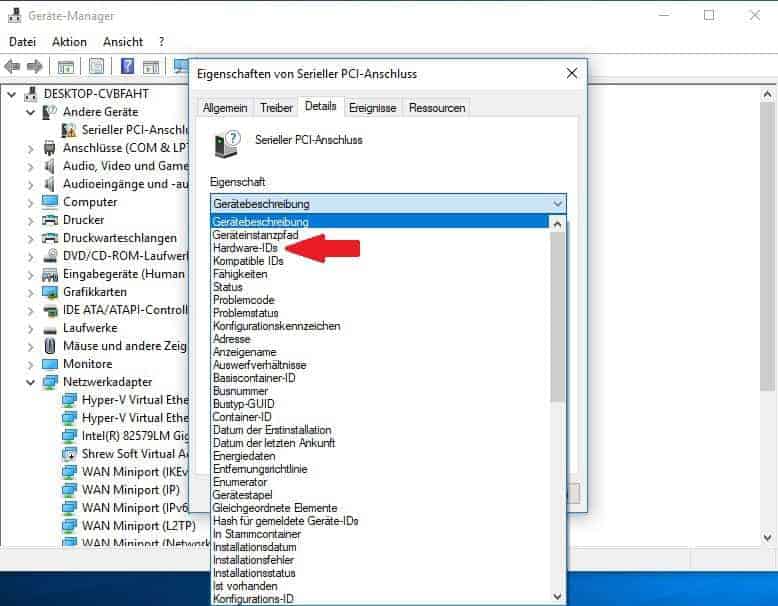The image size is (778, 606).
Task: Click the Serieller PCI-Anschluss warning device icon
Action: click(x=69, y=130)
